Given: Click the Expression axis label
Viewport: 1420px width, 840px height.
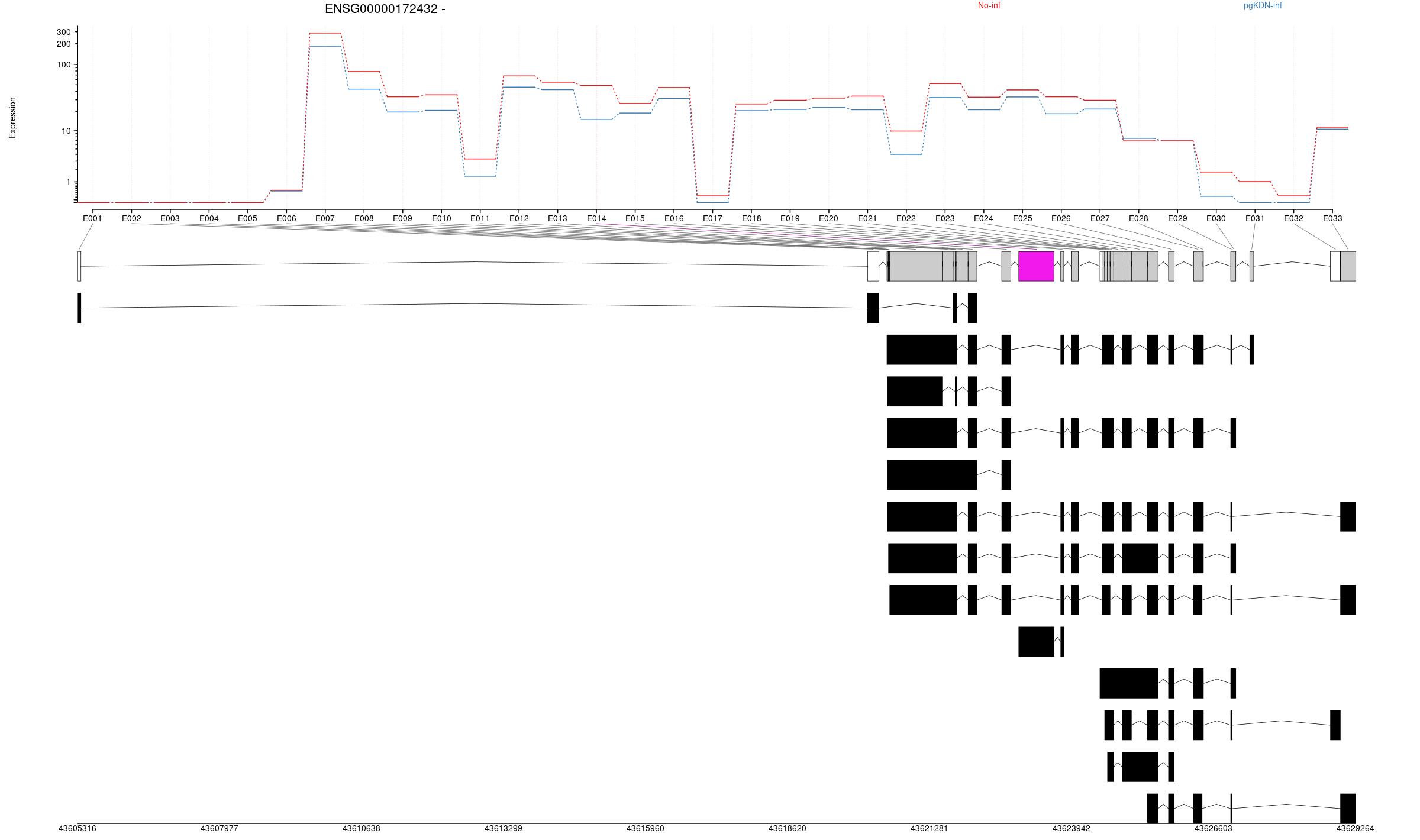Looking at the screenshot, I should (x=12, y=118).
